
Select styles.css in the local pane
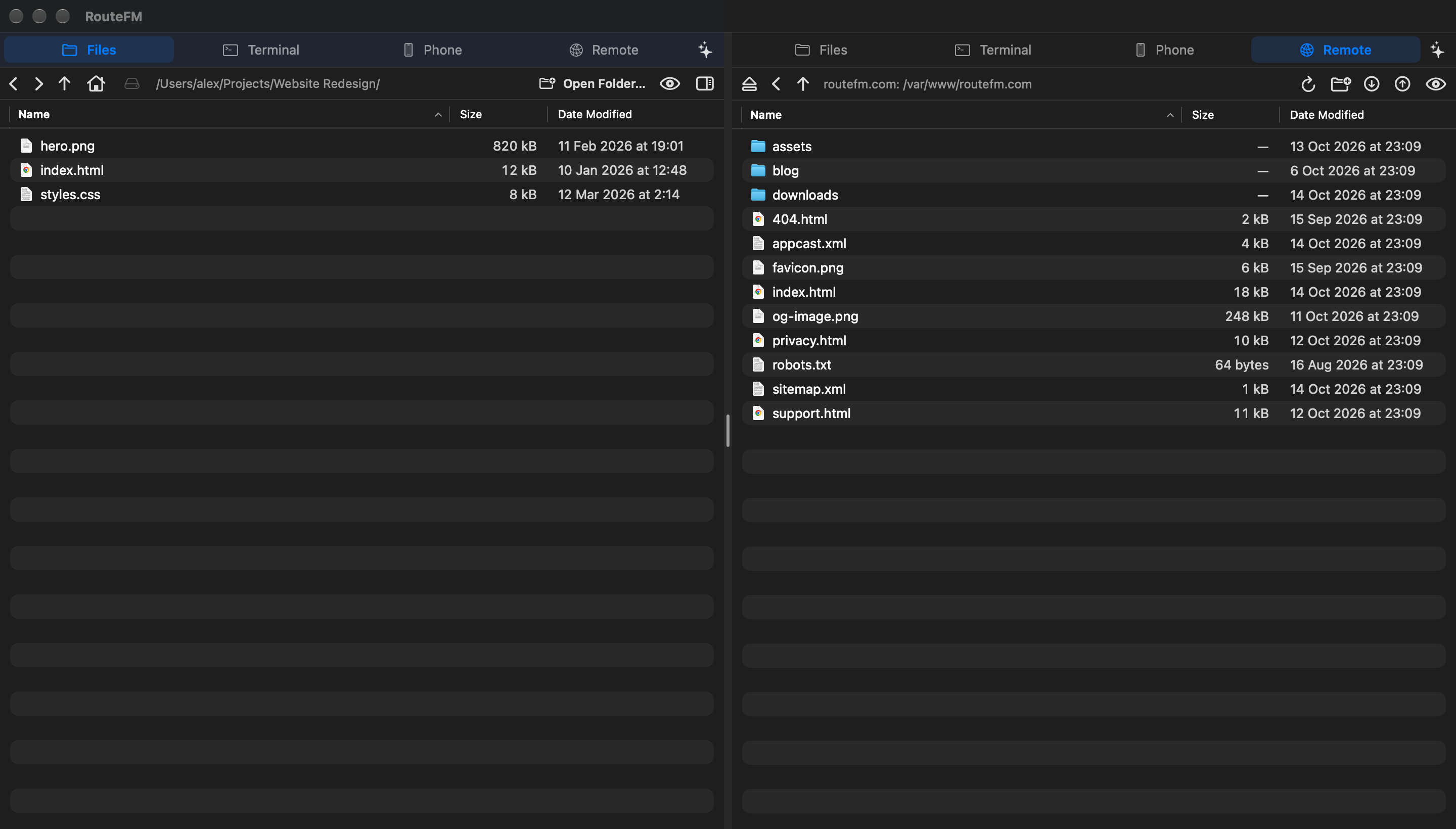click(361, 195)
